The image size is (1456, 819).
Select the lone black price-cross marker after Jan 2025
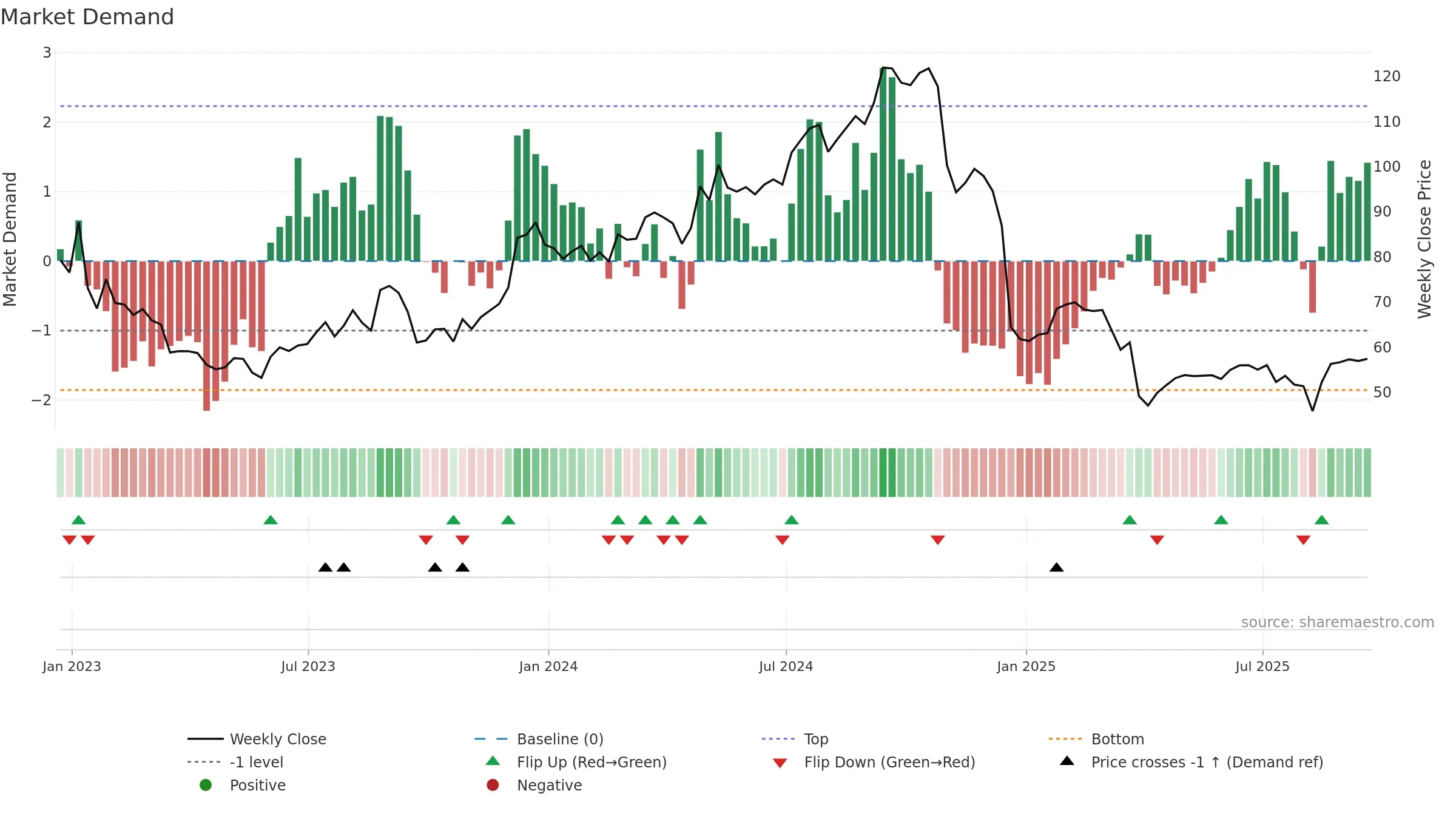[x=1056, y=567]
